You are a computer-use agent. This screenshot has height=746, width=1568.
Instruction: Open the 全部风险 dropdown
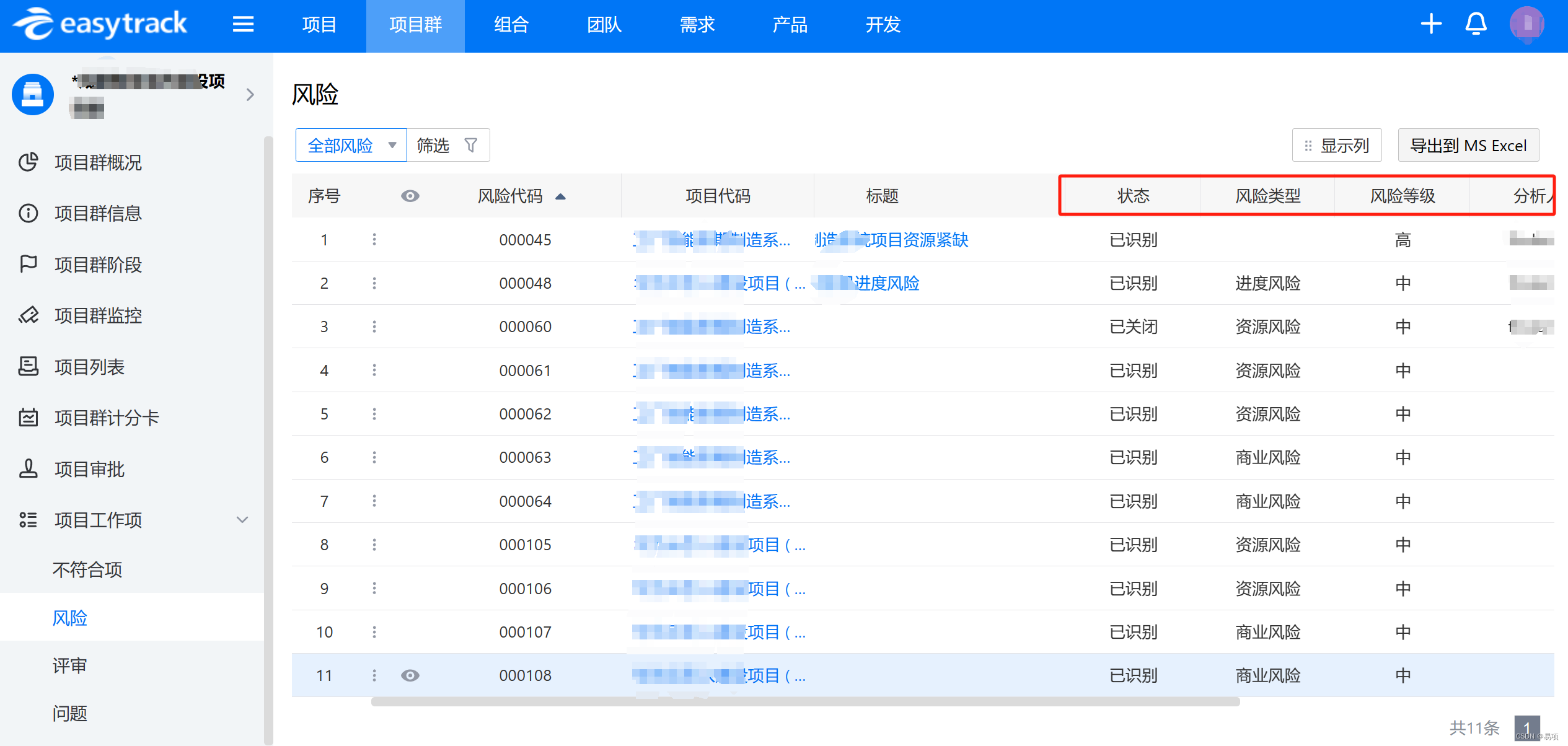coord(351,146)
